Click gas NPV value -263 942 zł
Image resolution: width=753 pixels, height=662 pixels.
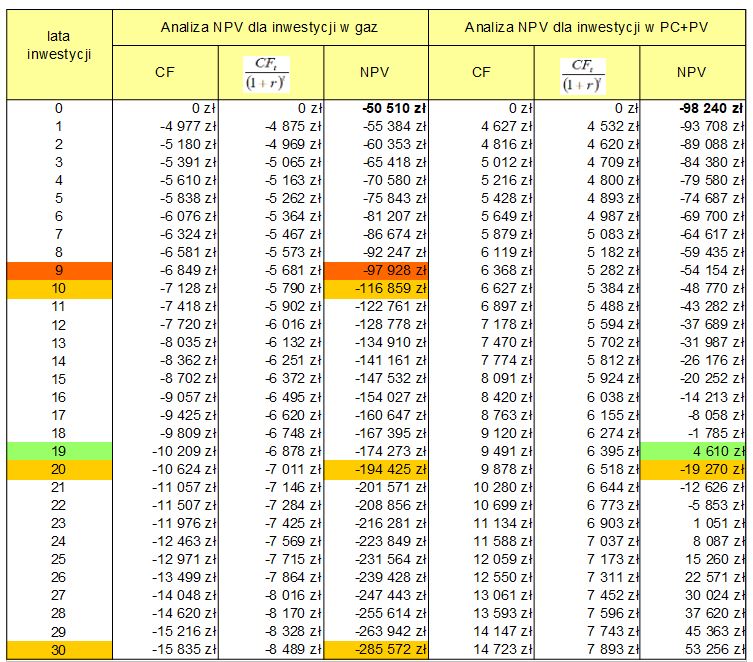[391, 632]
